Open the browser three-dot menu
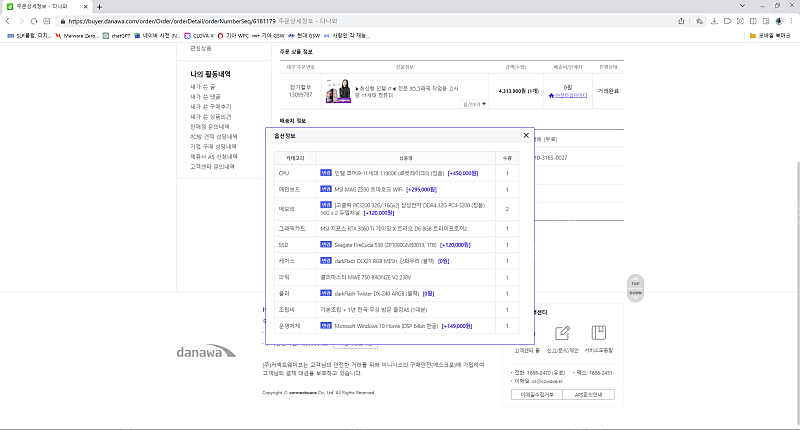The width and height of the screenshot is (800, 430). [792, 21]
